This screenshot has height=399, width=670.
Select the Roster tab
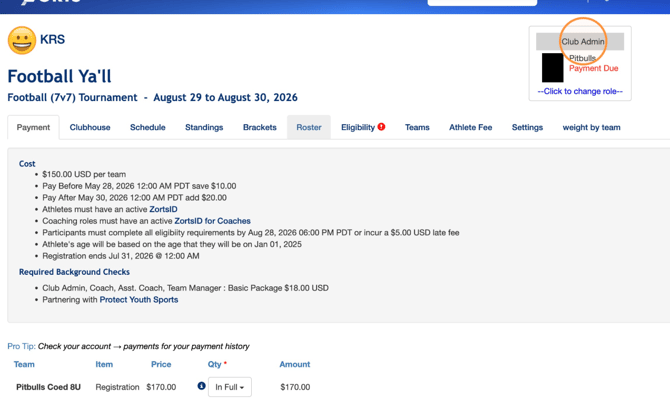pyautogui.click(x=309, y=127)
